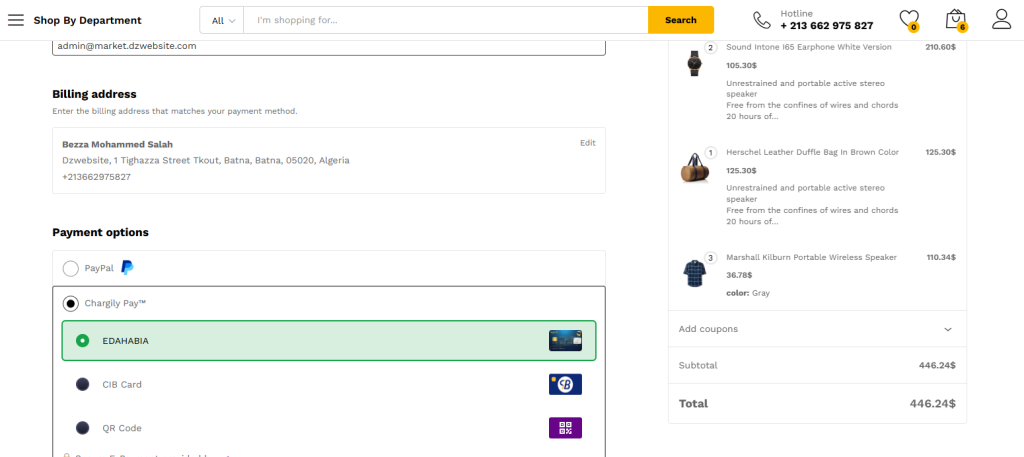The width and height of the screenshot is (1024, 457).
Task: Open the hamburger menu icon
Action: click(x=16, y=20)
